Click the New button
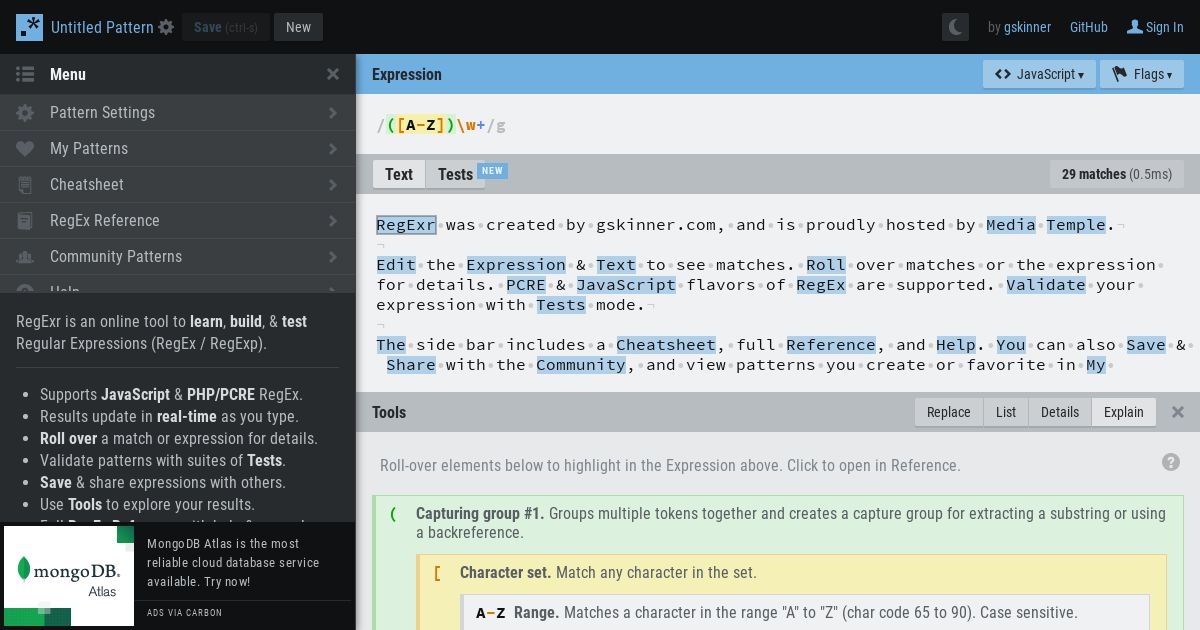 point(298,27)
